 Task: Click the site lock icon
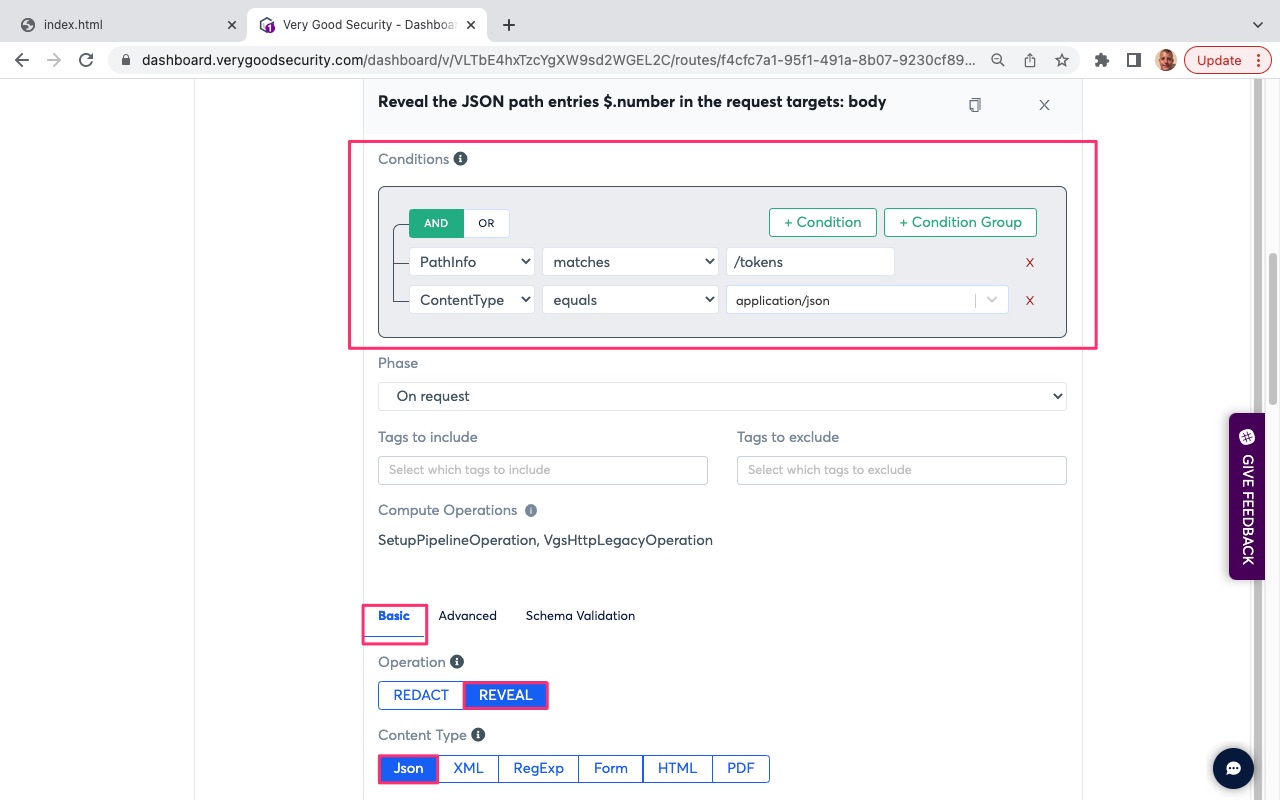tap(125, 60)
